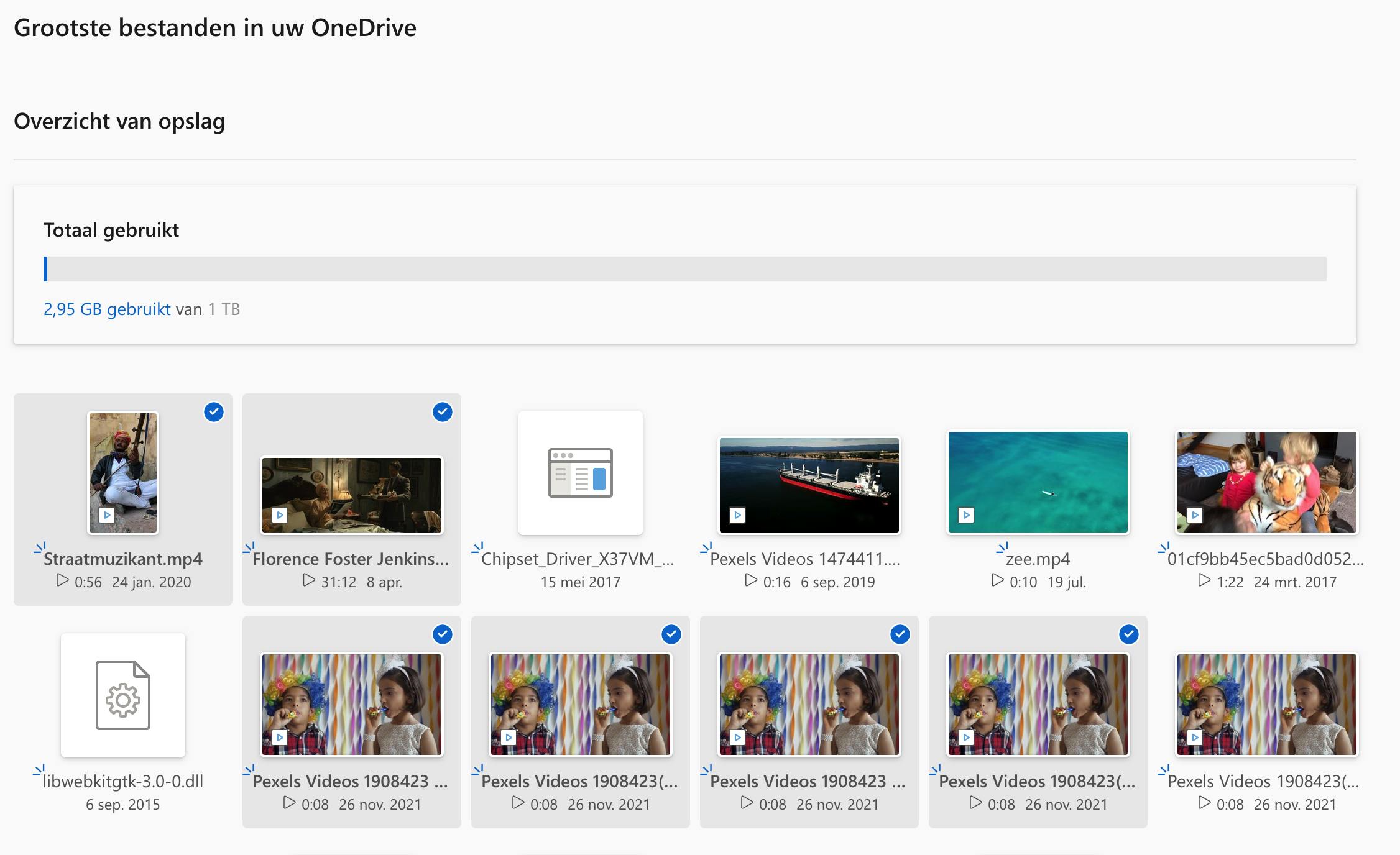Click video badge on zee.mp4 thumbnail
The image size is (1400, 855).
tap(966, 515)
